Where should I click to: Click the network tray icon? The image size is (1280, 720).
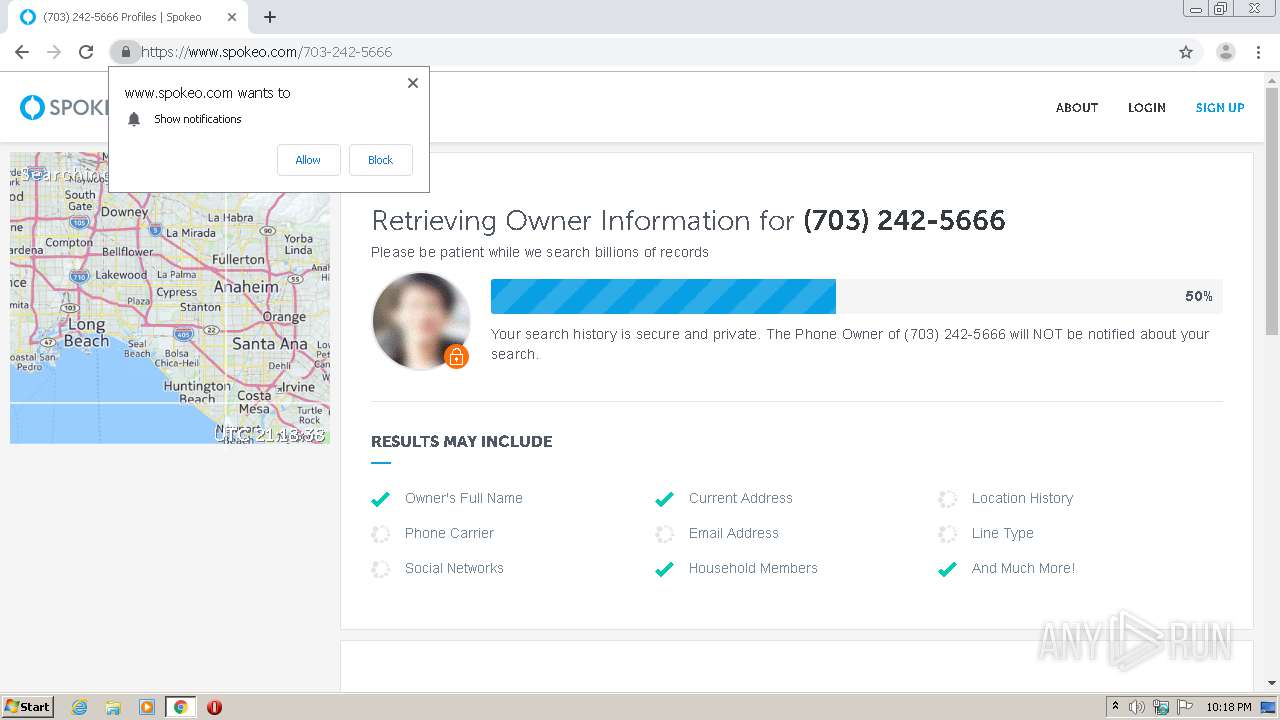click(x=1161, y=707)
